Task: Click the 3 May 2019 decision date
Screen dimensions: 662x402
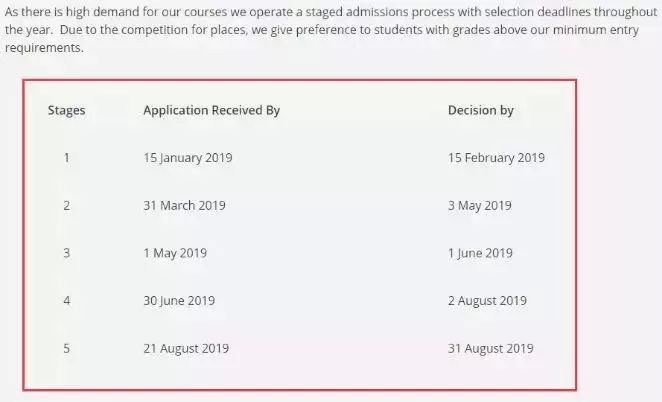Action: pos(480,206)
